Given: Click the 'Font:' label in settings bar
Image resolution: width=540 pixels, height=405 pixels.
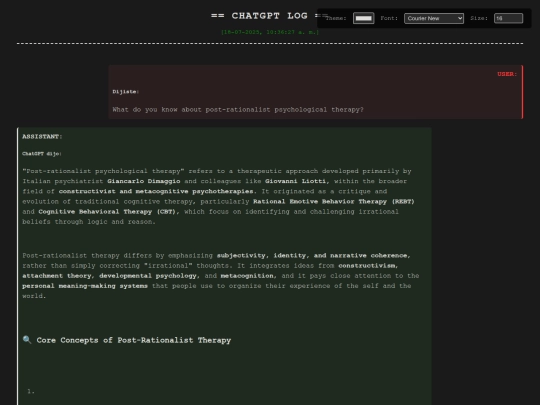Looking at the screenshot, I should 389,18.
